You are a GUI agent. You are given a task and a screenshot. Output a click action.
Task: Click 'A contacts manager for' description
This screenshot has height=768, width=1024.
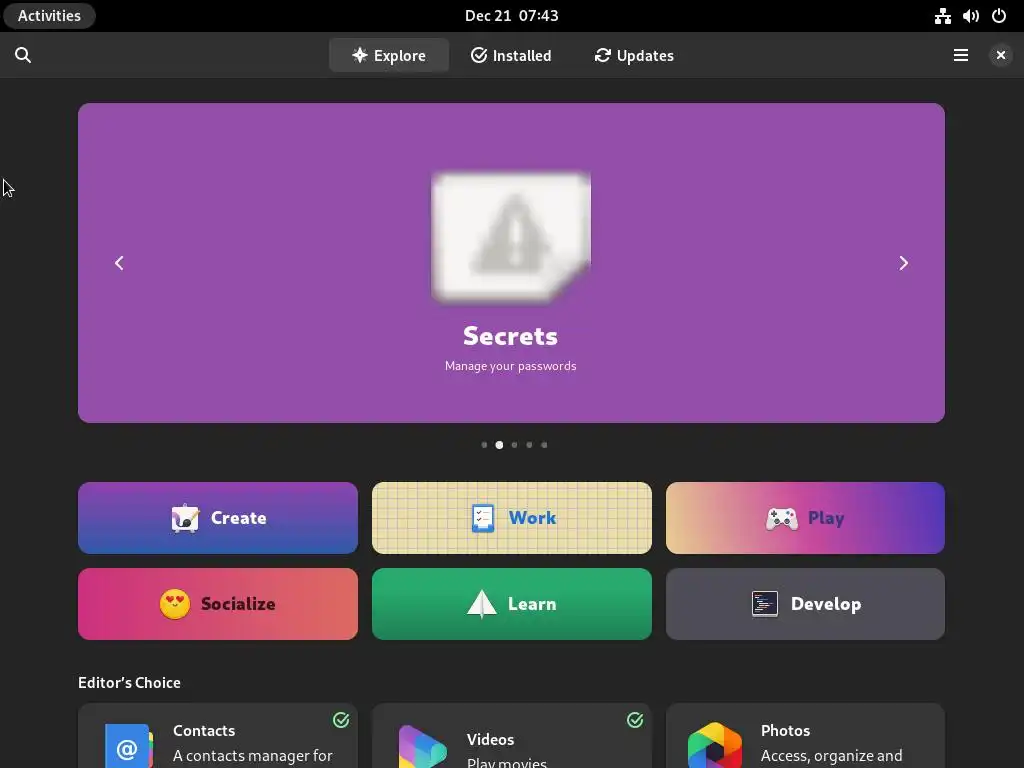click(253, 756)
